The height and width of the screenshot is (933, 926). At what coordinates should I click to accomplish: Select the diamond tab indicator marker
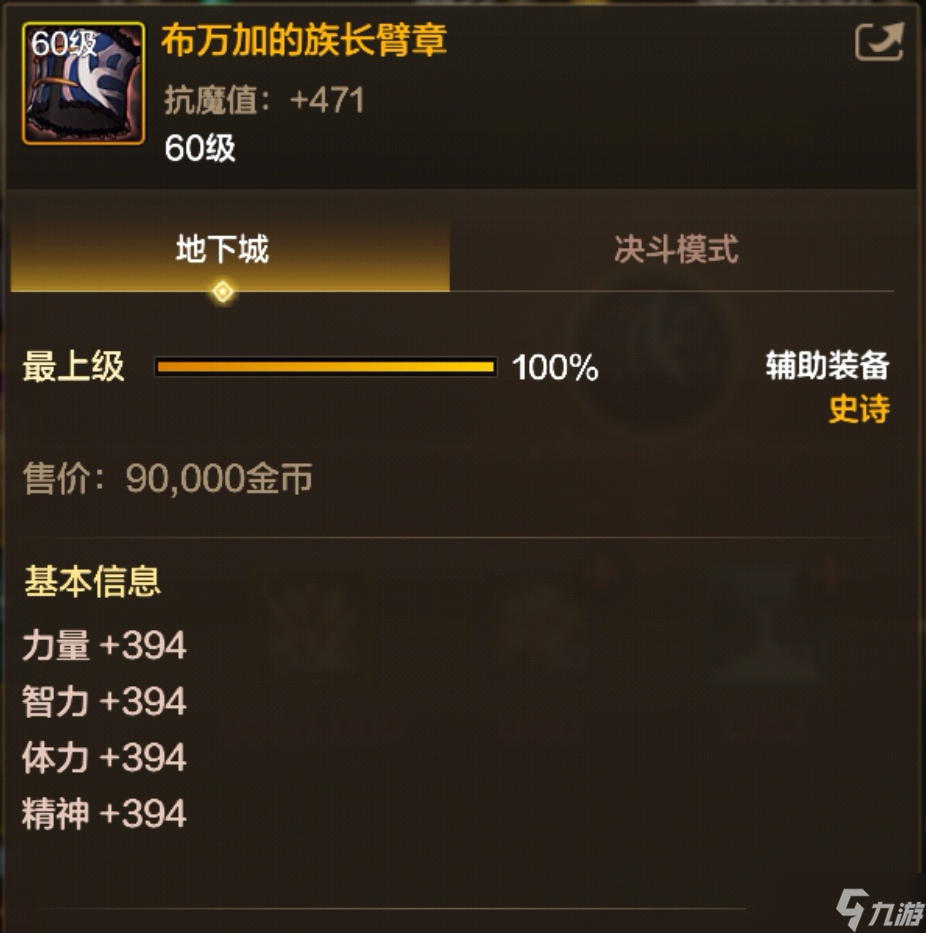223,292
